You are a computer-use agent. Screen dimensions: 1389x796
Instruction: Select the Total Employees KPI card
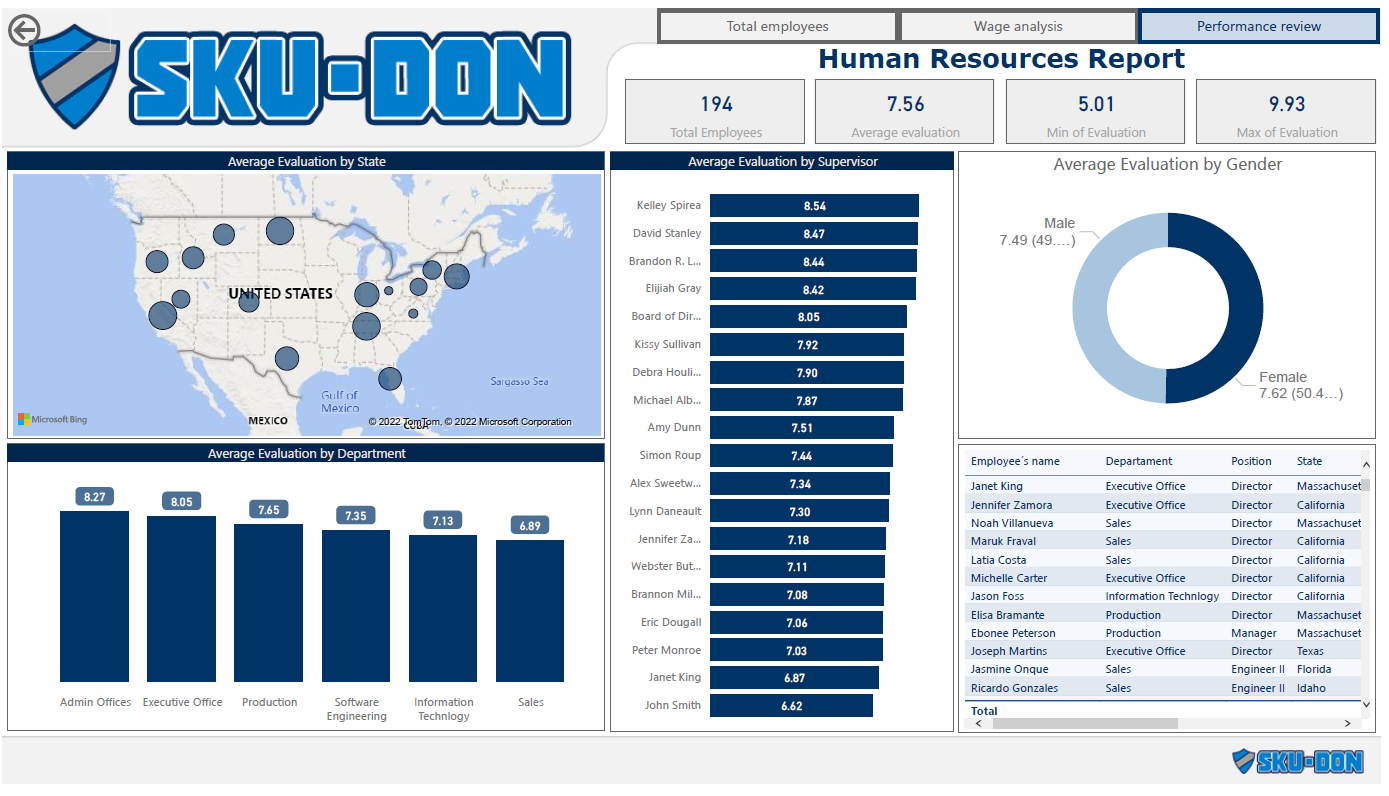click(x=714, y=111)
